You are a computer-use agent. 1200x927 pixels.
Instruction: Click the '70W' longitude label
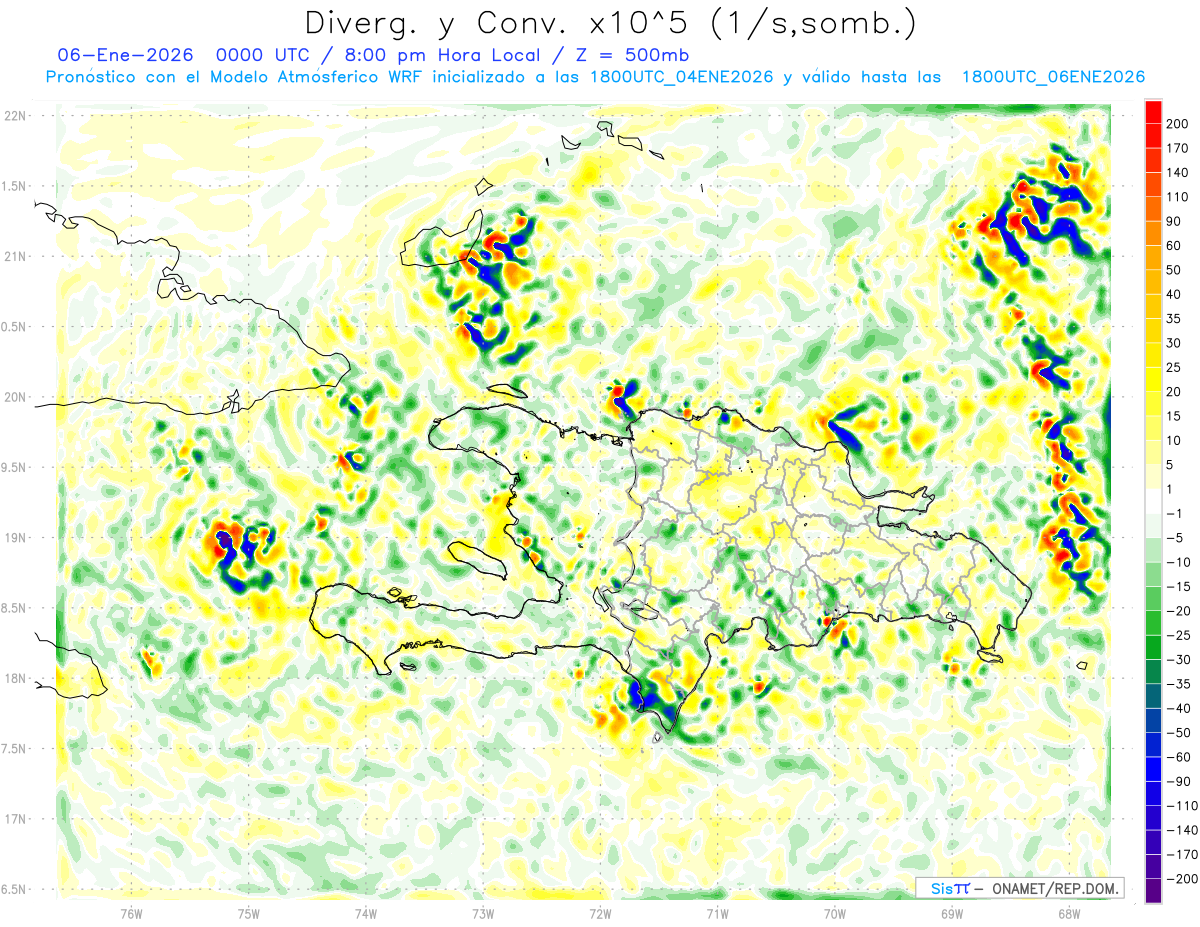[x=835, y=912]
